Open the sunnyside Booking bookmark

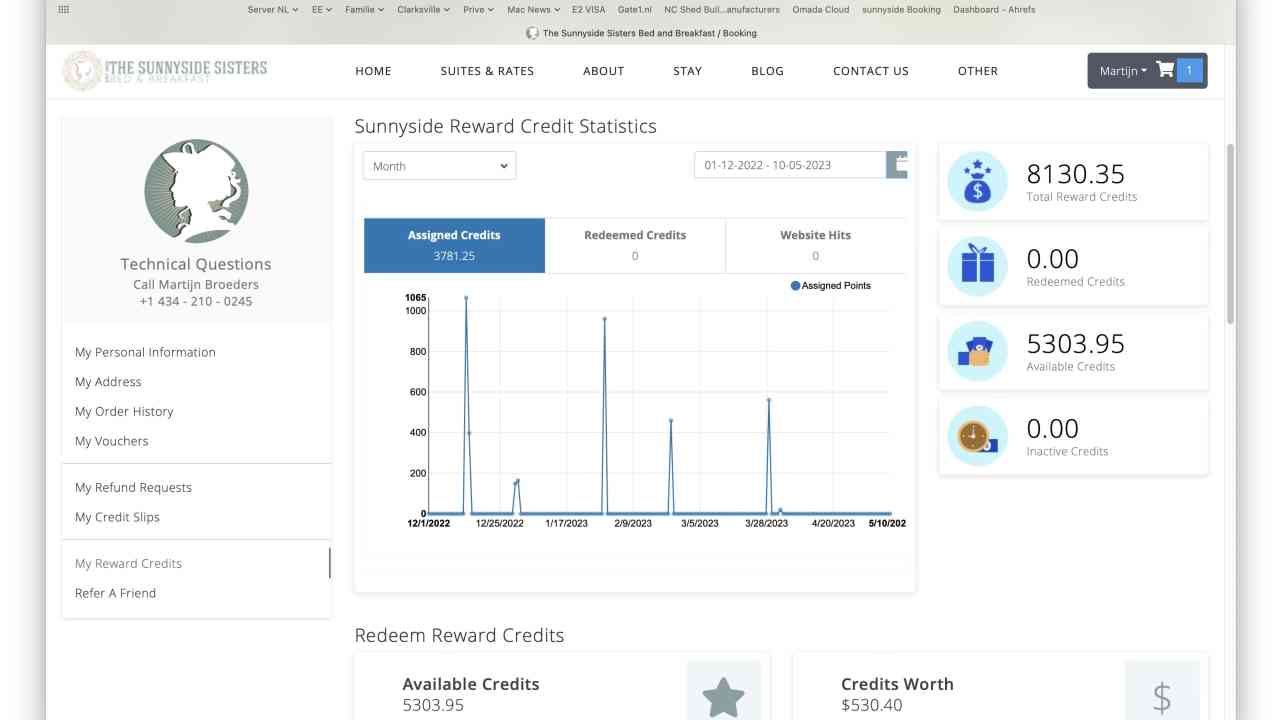[x=901, y=9]
